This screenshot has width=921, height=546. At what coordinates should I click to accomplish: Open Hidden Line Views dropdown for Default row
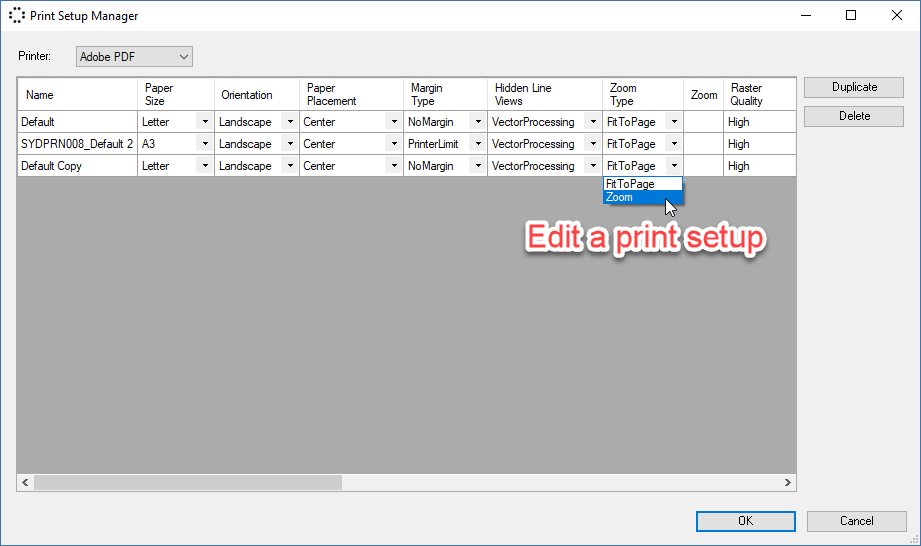click(x=593, y=122)
